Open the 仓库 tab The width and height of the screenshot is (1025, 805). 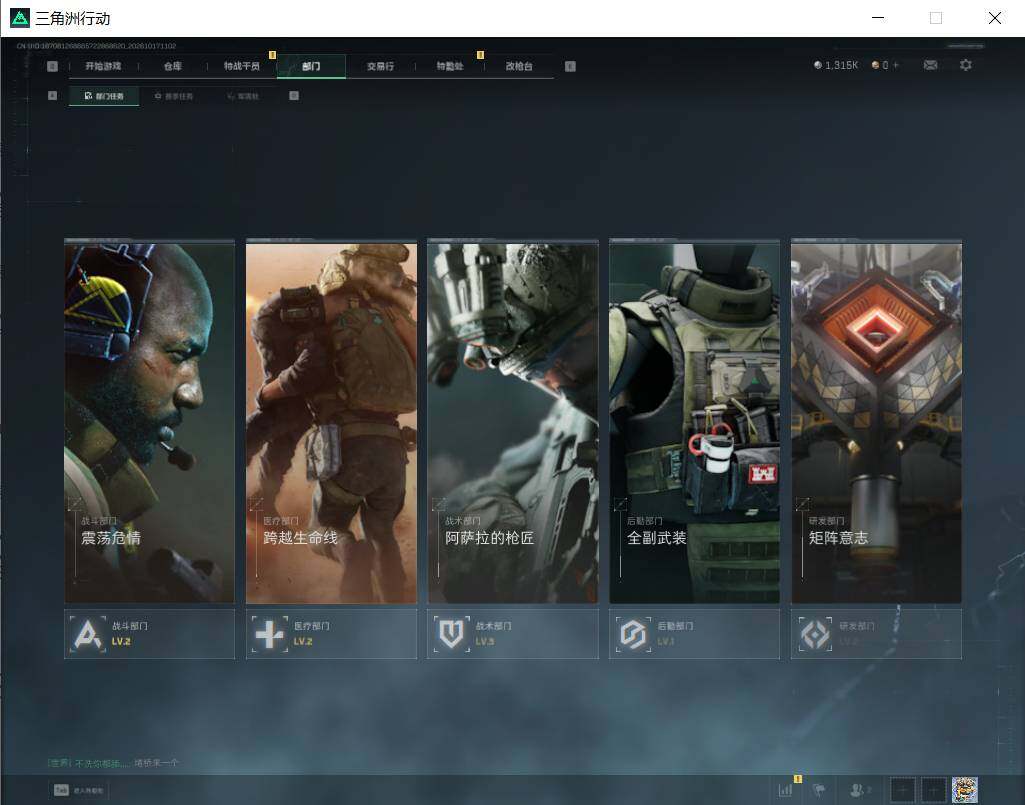[173, 66]
